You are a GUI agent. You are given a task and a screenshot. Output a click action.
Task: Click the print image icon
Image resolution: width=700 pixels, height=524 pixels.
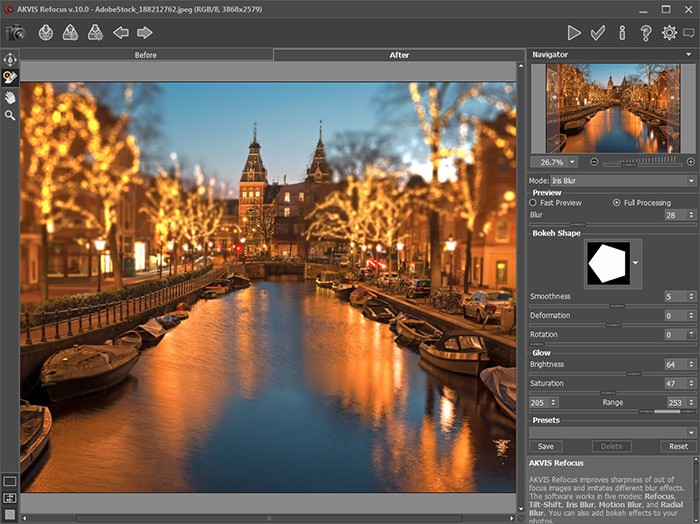[95, 33]
